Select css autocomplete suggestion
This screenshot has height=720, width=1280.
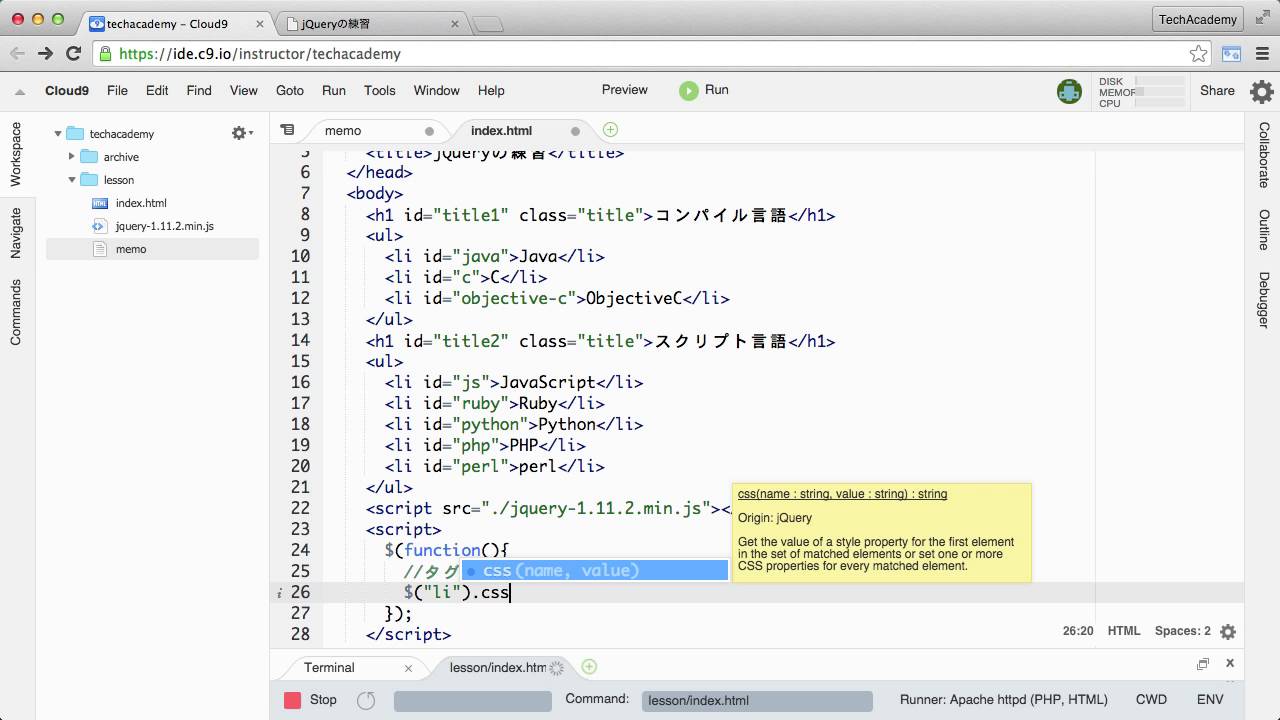[594, 570]
